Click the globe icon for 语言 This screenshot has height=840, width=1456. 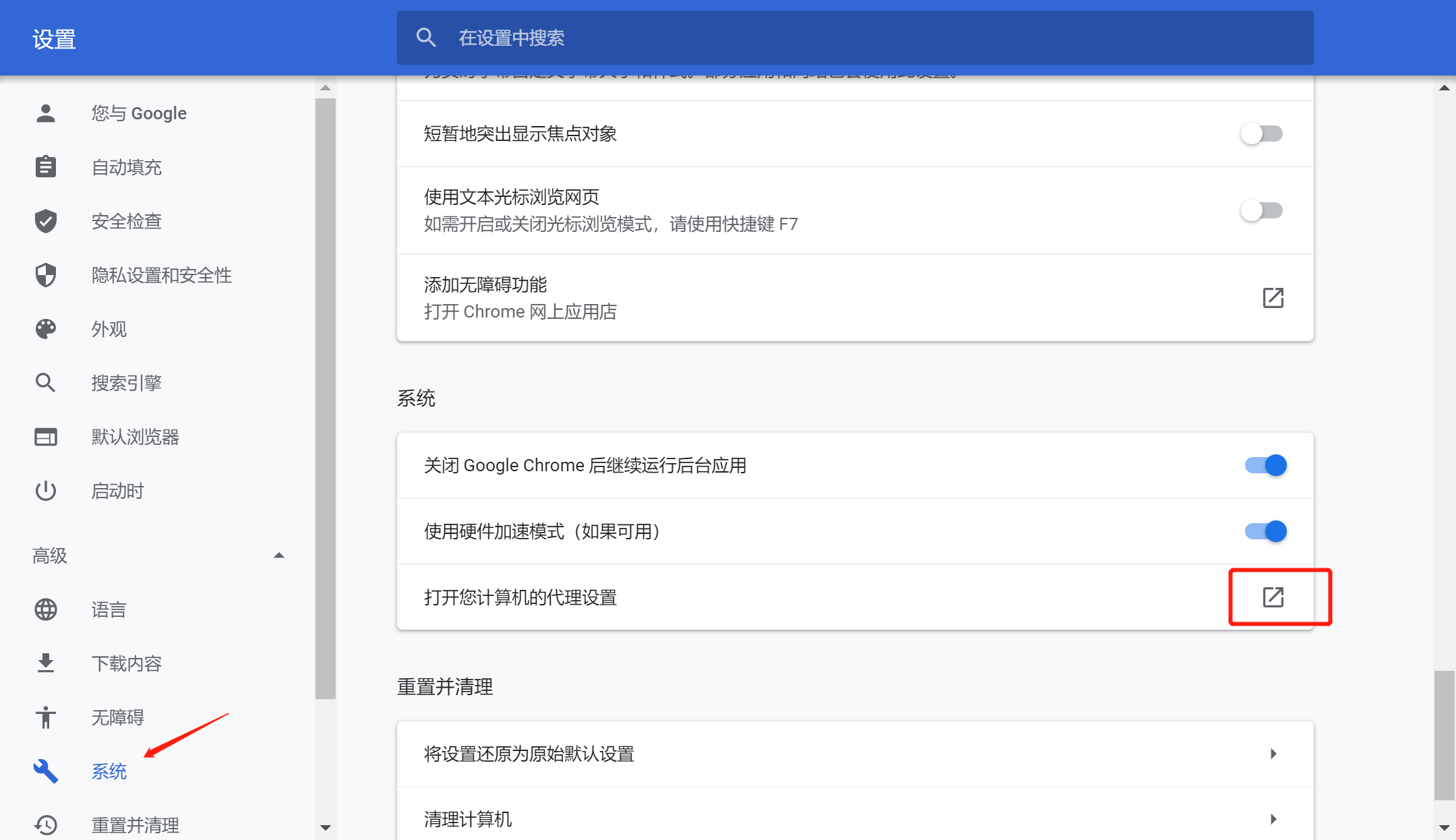[46, 609]
